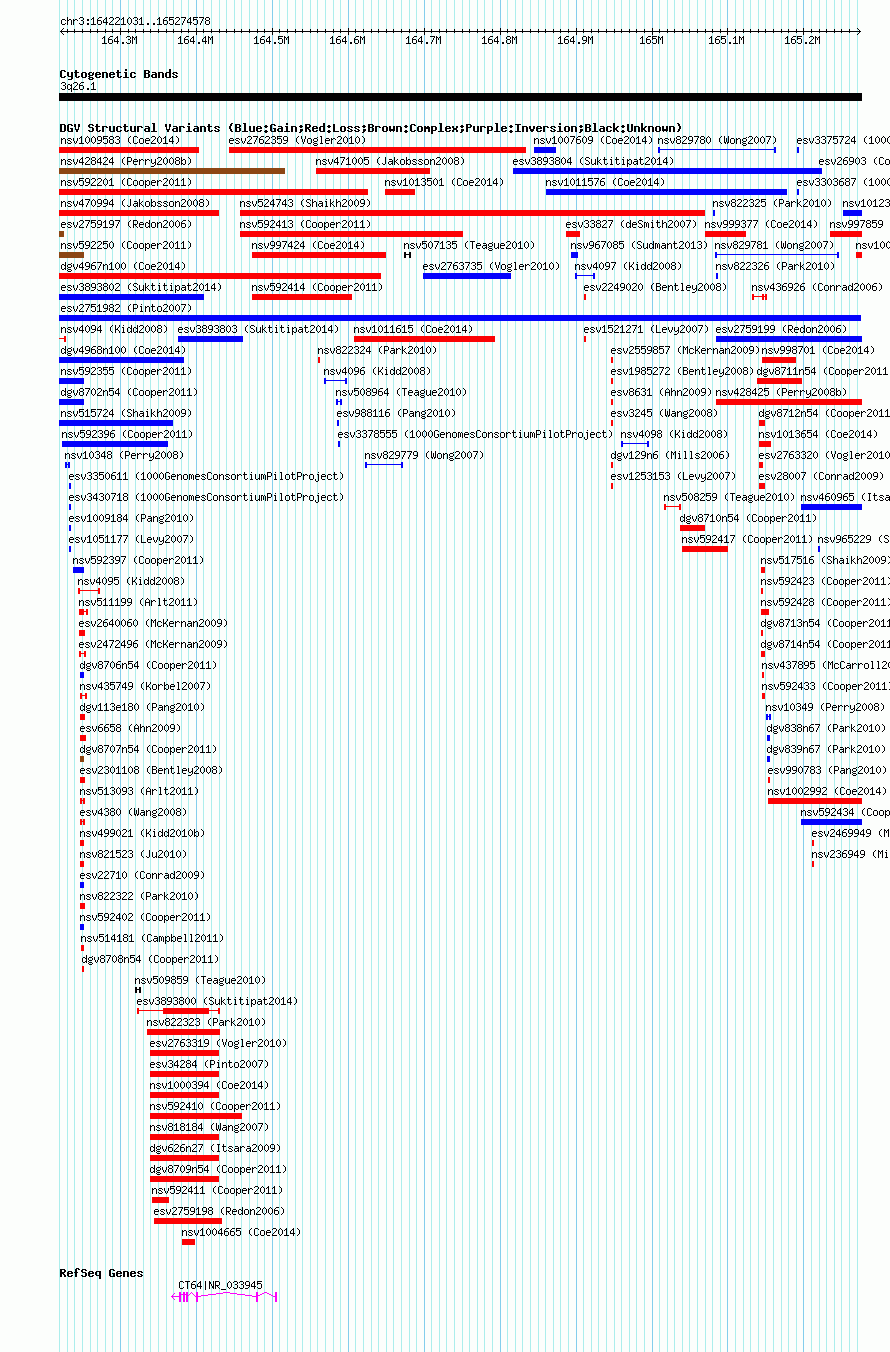The height and width of the screenshot is (1352, 890).
Task: Click the 164.5M ruler position label
Action: [x=271, y=40]
